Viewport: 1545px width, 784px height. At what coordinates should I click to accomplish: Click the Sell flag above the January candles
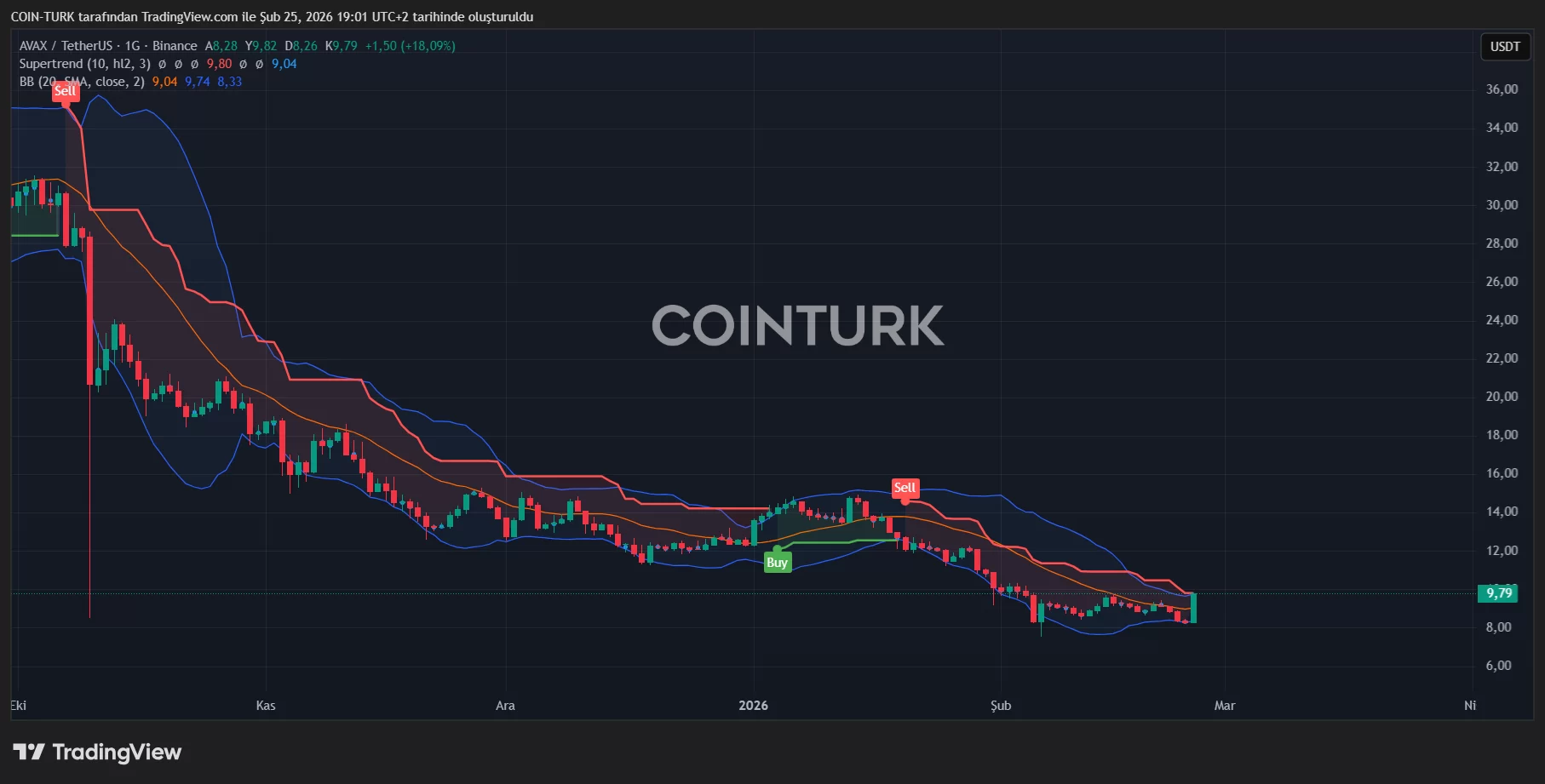(905, 488)
